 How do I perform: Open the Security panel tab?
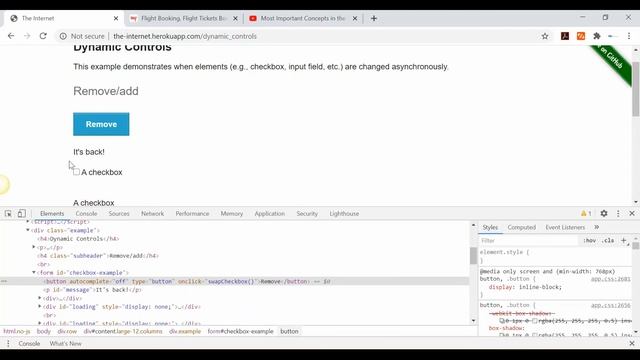coord(307,213)
